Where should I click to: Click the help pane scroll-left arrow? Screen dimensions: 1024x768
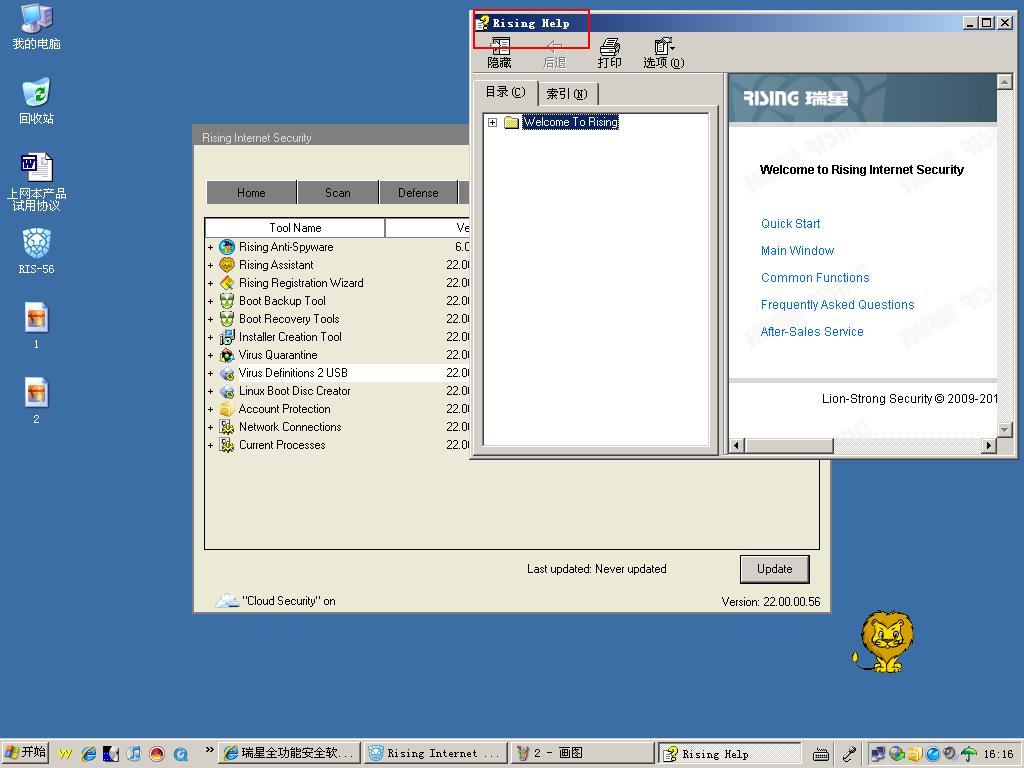pos(737,445)
